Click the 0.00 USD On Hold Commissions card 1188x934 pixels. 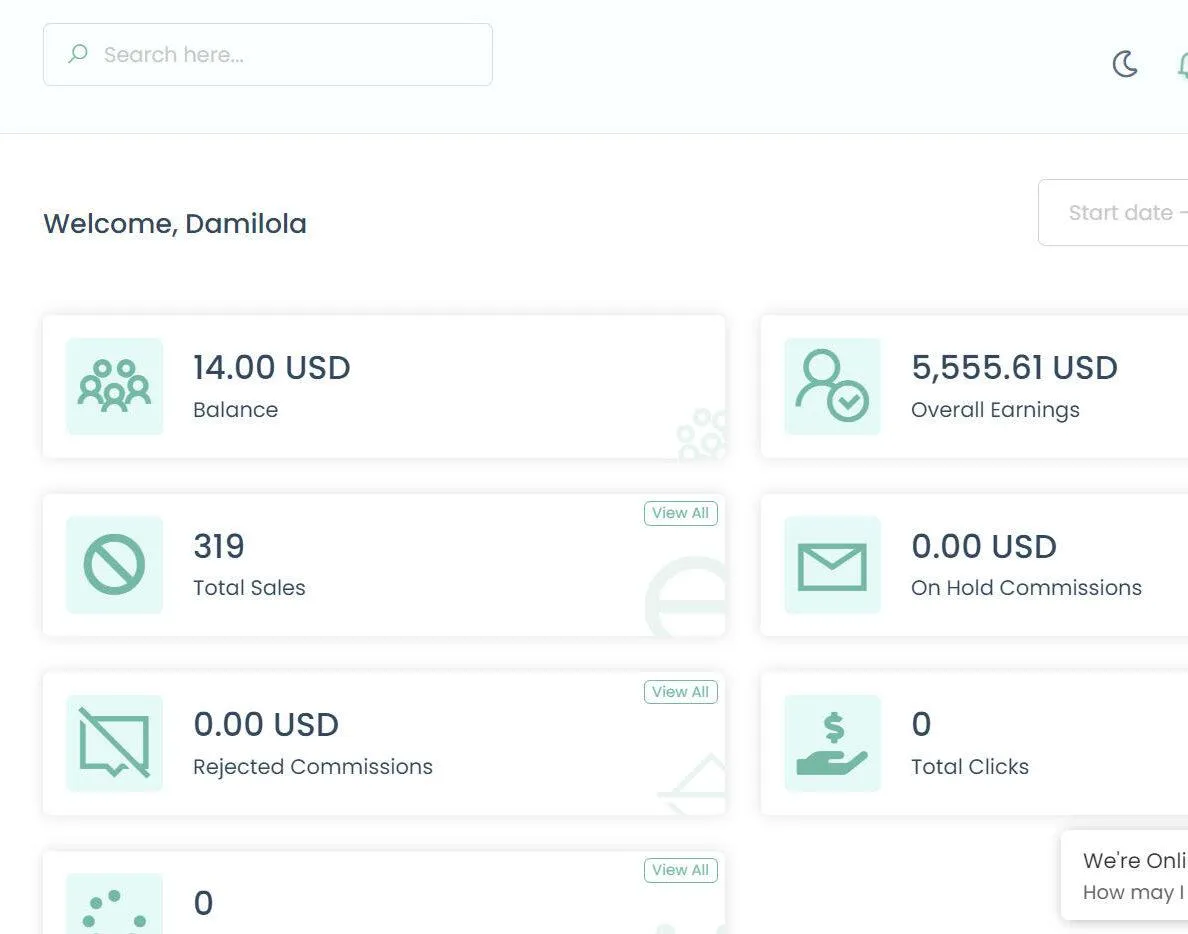pos(974,565)
